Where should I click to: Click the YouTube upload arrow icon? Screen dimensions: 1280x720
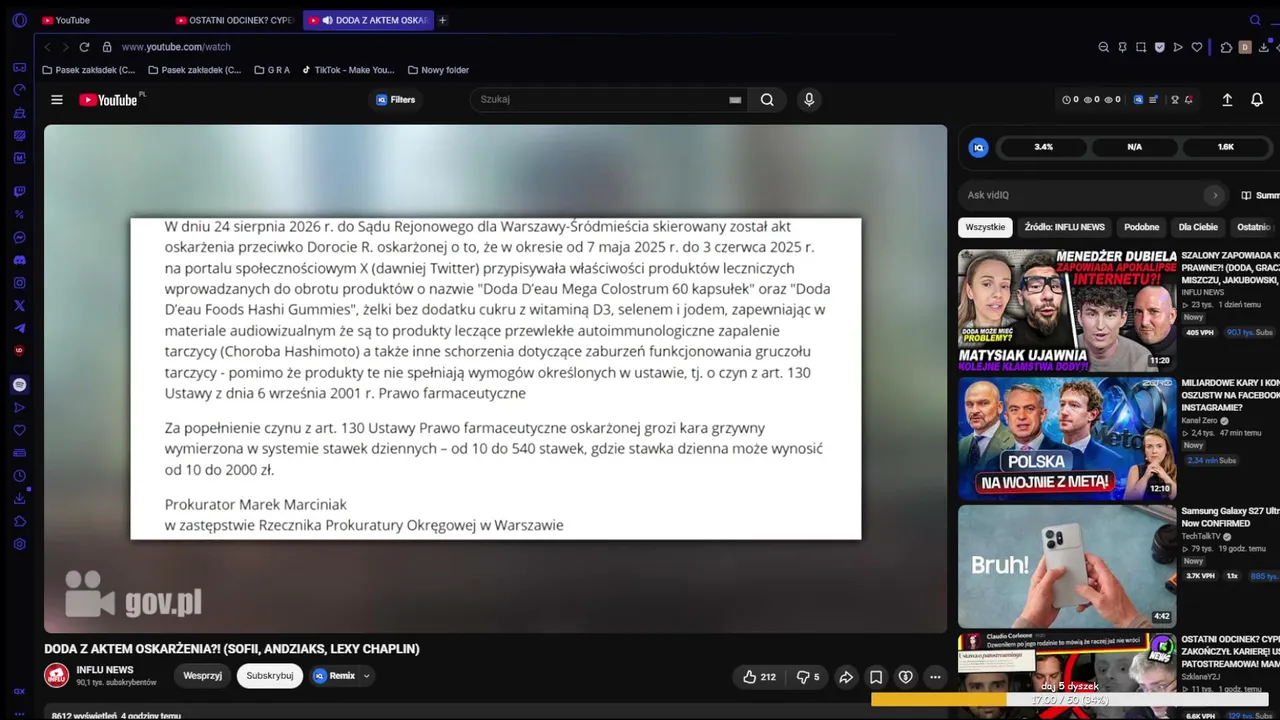click(1227, 100)
